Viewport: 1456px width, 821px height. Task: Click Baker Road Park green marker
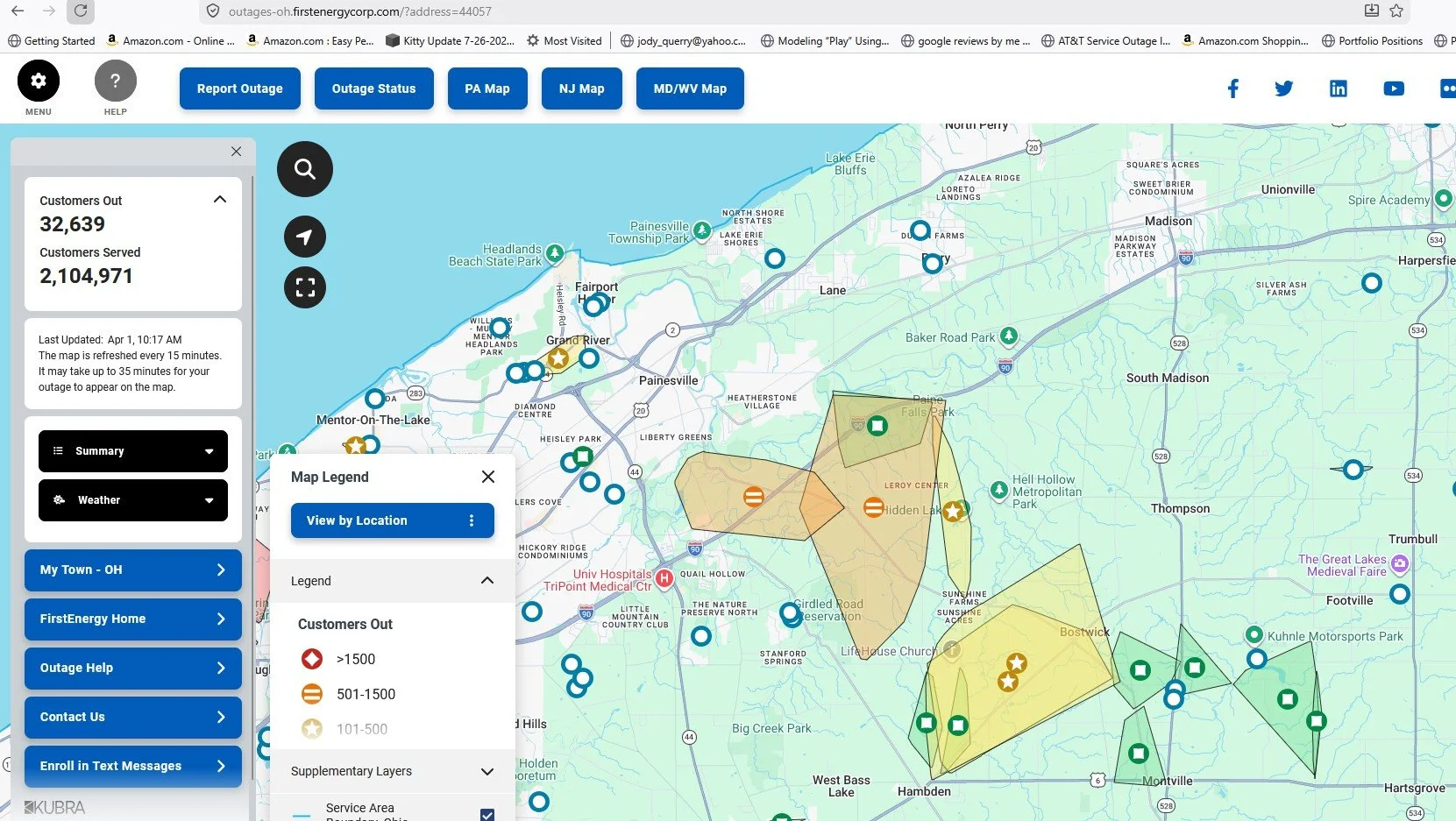[1009, 336]
